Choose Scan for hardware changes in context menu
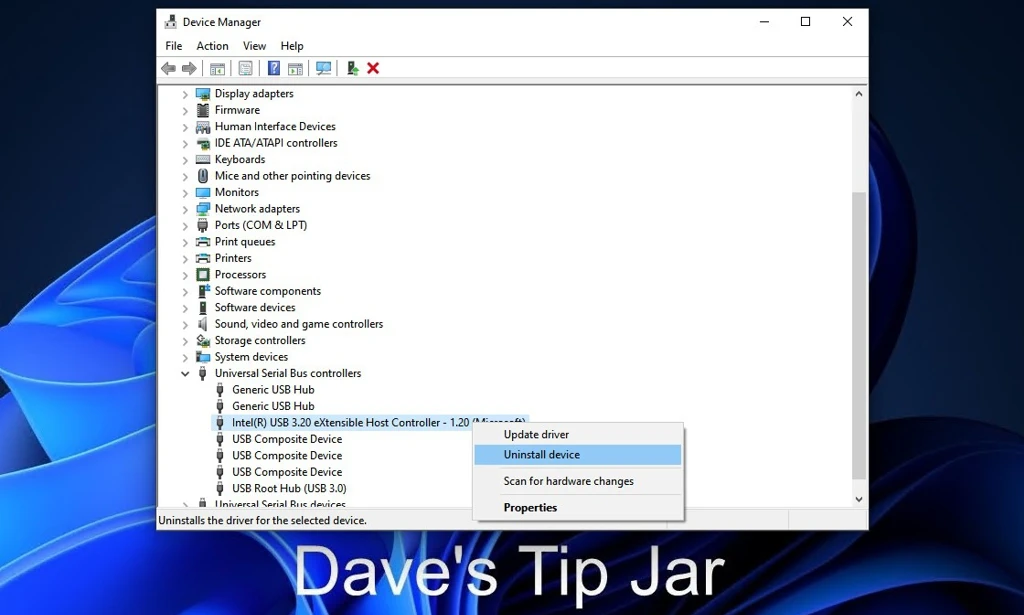 click(x=578, y=481)
